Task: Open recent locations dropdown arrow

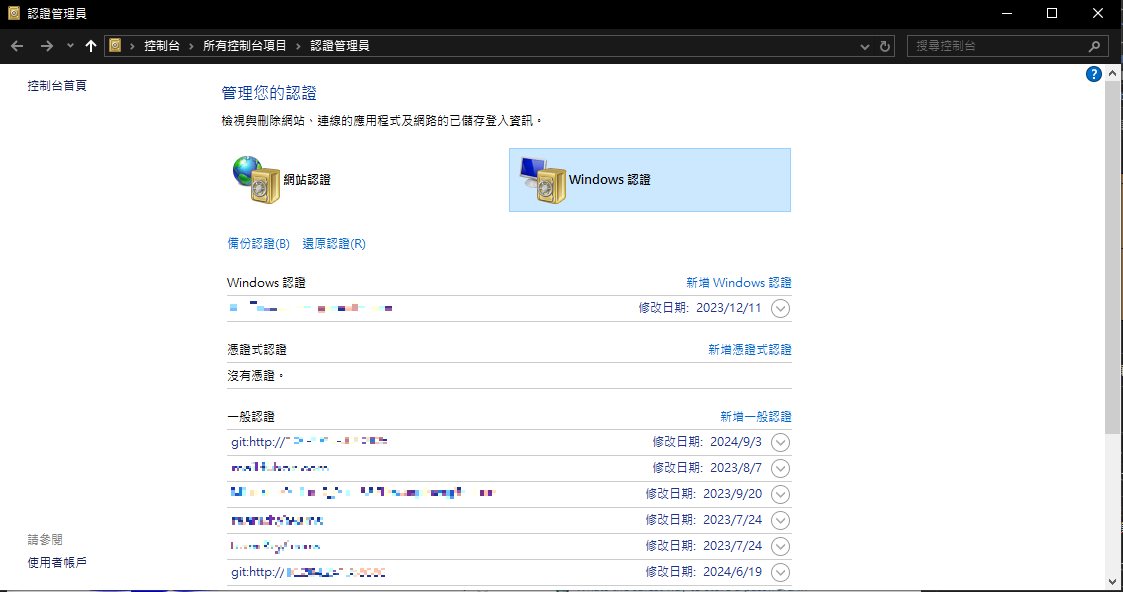Action: point(70,46)
